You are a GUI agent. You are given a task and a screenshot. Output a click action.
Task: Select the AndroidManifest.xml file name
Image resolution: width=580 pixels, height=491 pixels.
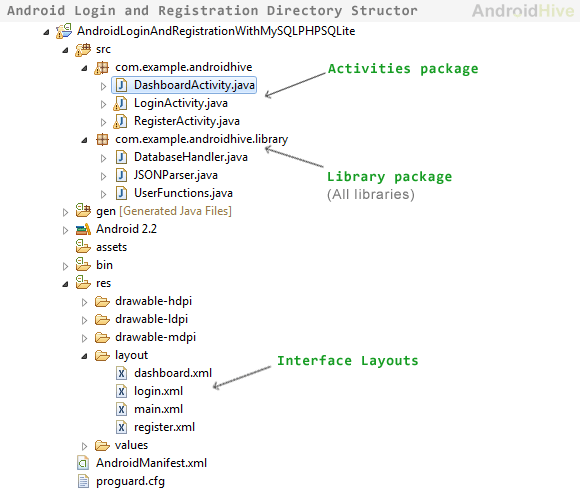[x=151, y=463]
